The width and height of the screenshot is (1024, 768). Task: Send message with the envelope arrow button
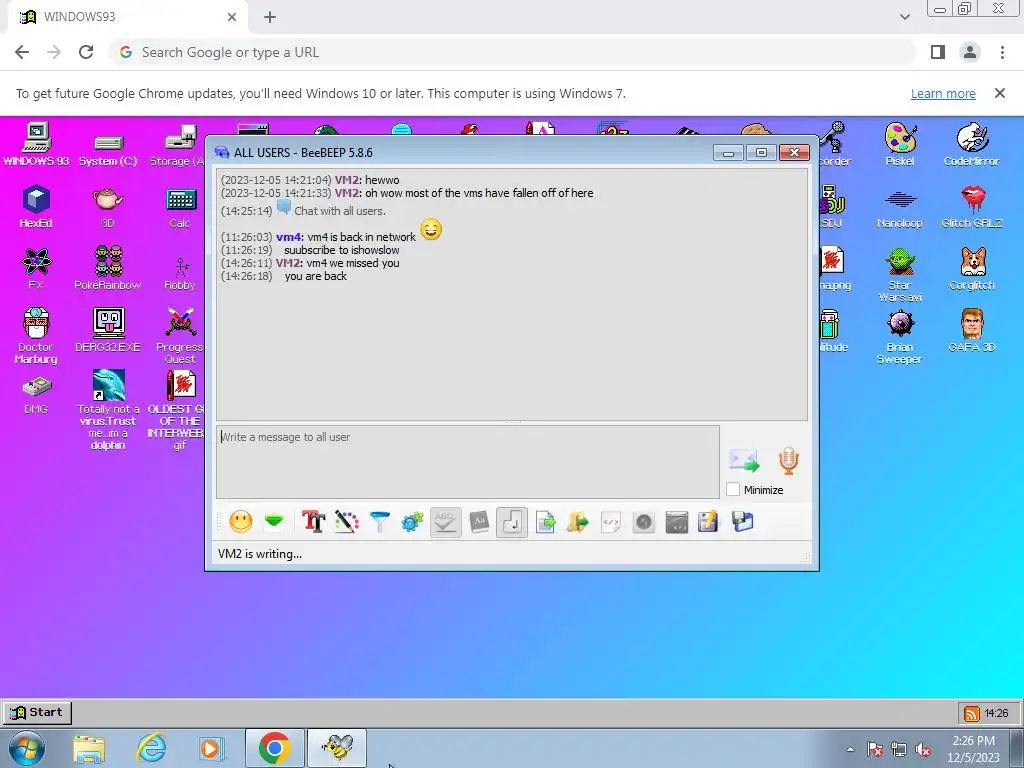[x=744, y=460]
